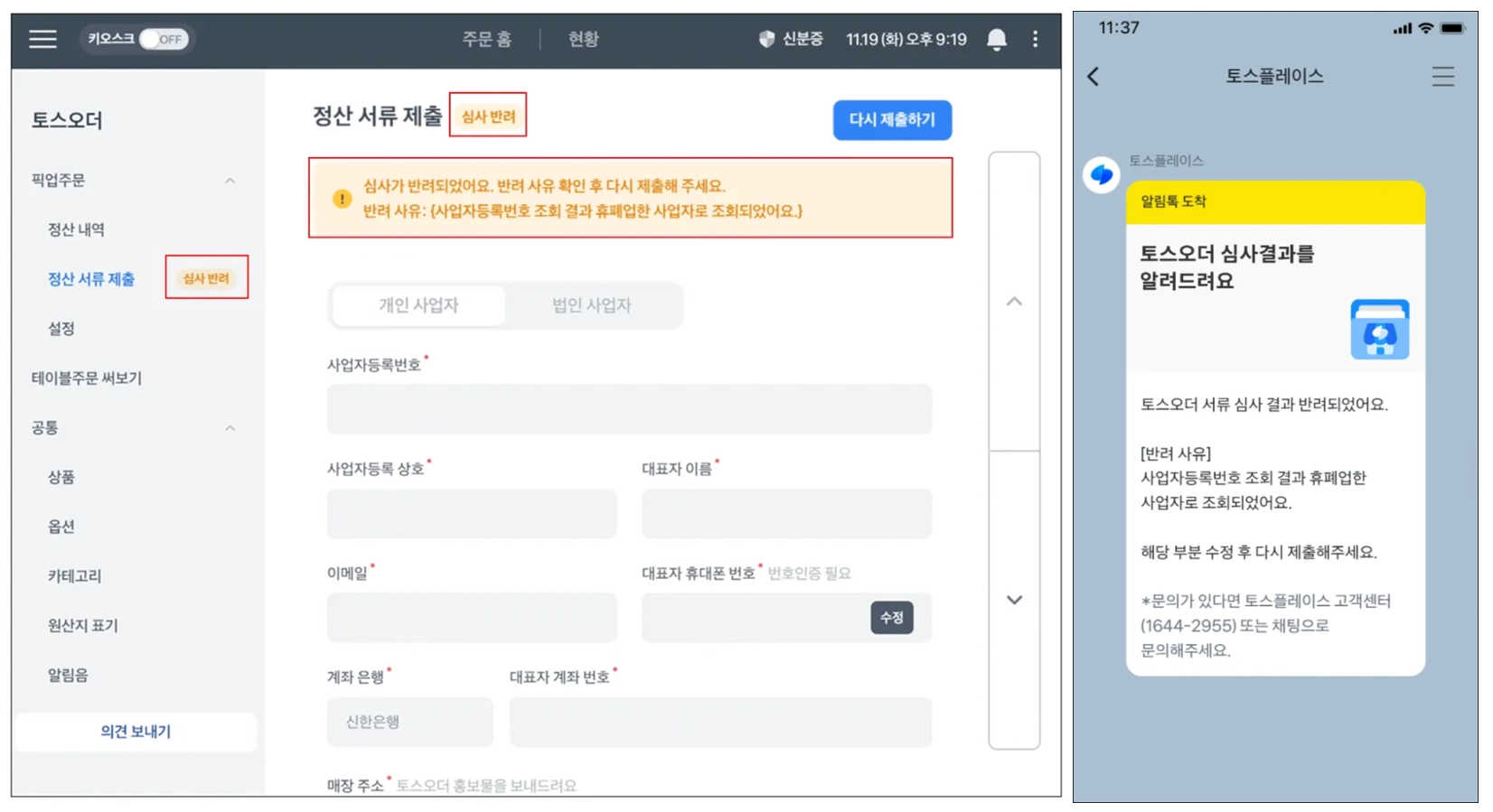The height and width of the screenshot is (812, 1493).
Task: Tap the 토스플레이스 profile avatar in chat
Action: click(1102, 174)
